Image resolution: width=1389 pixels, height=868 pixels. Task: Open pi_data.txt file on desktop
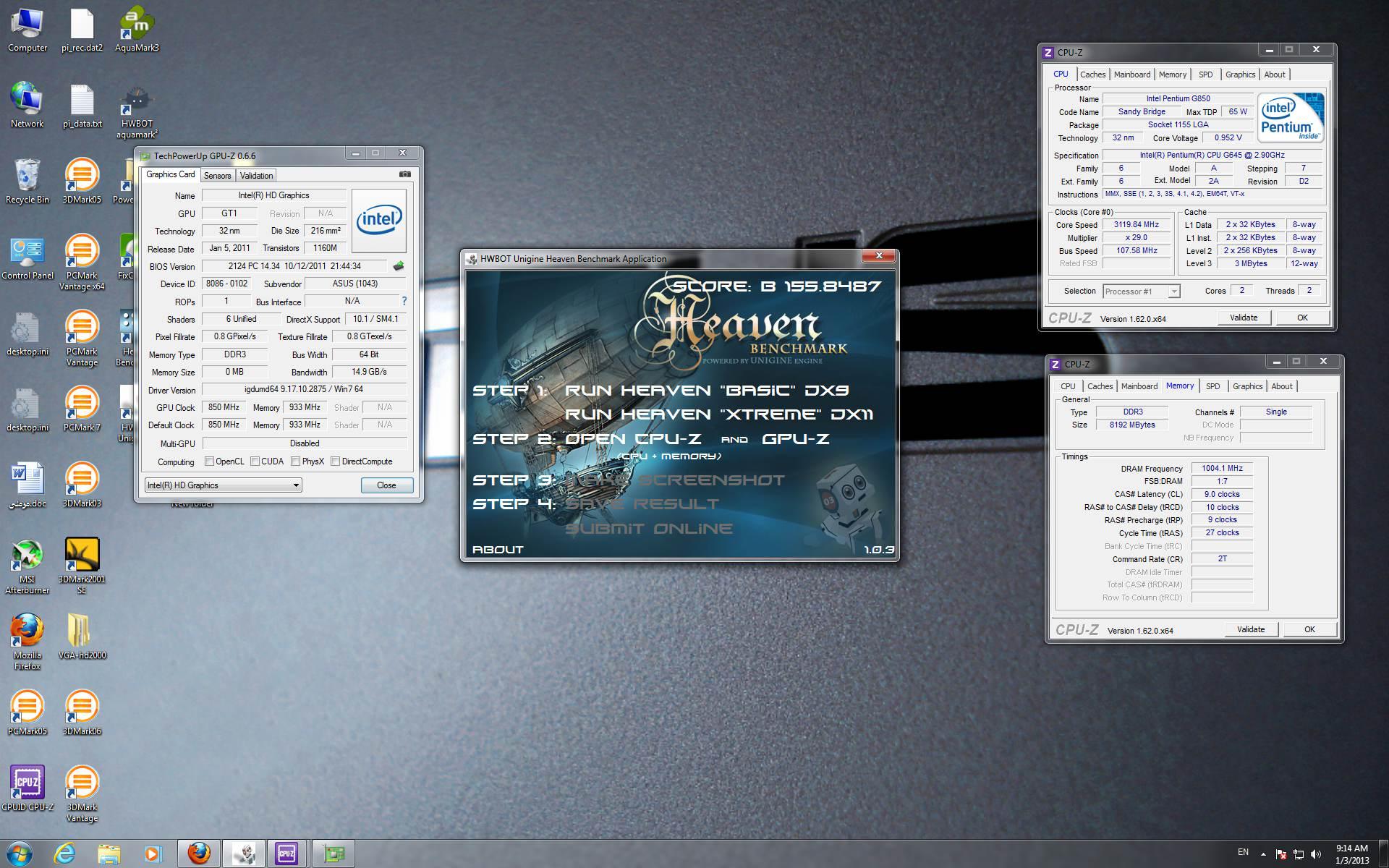pyautogui.click(x=82, y=106)
